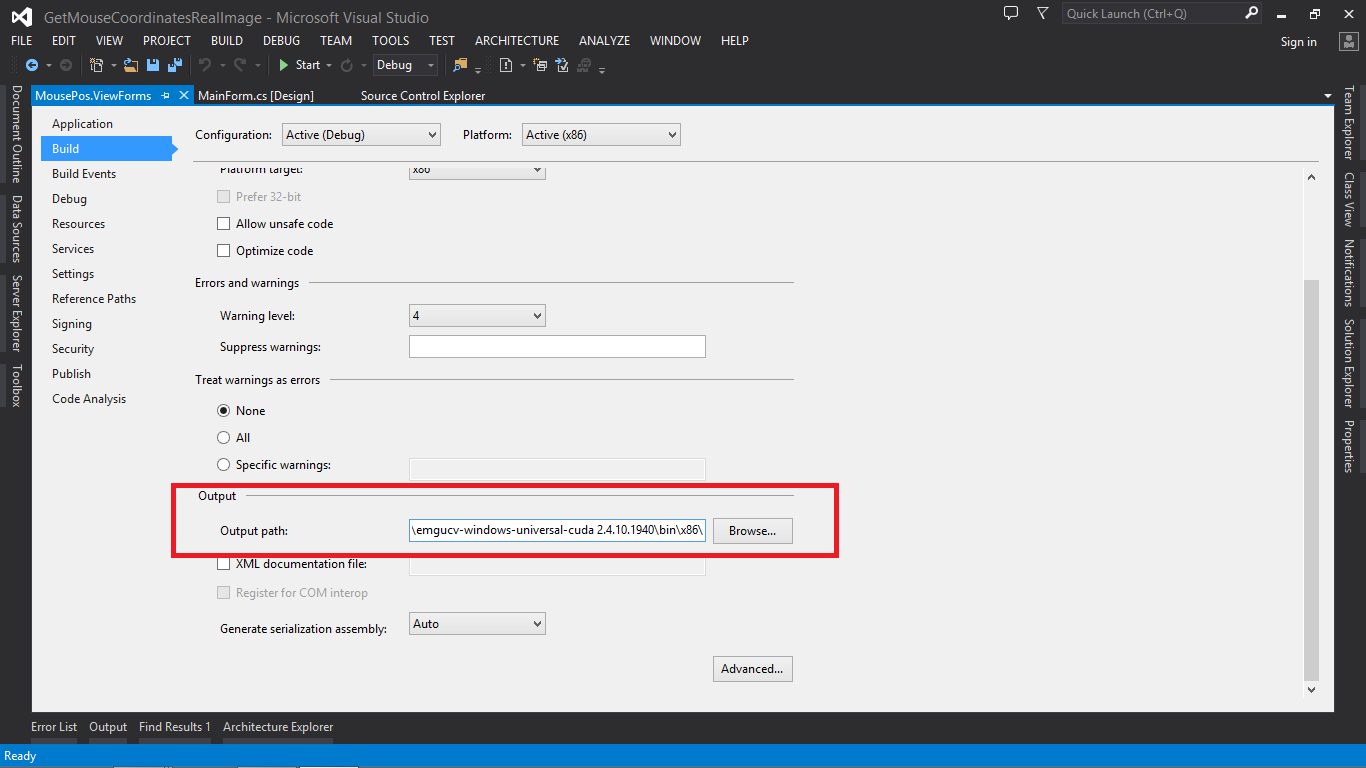Screen dimensions: 1366x768
Task: Enable the Optimize code checkbox
Action: point(224,251)
